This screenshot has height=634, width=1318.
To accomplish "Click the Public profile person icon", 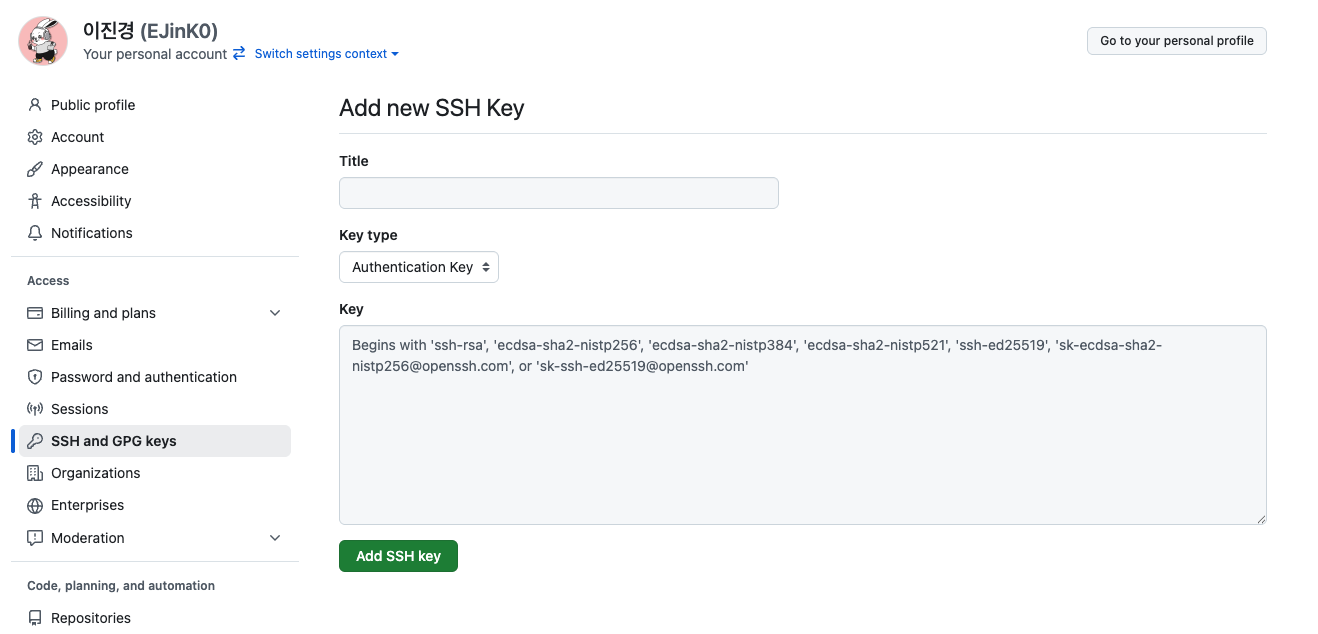I will point(35,105).
